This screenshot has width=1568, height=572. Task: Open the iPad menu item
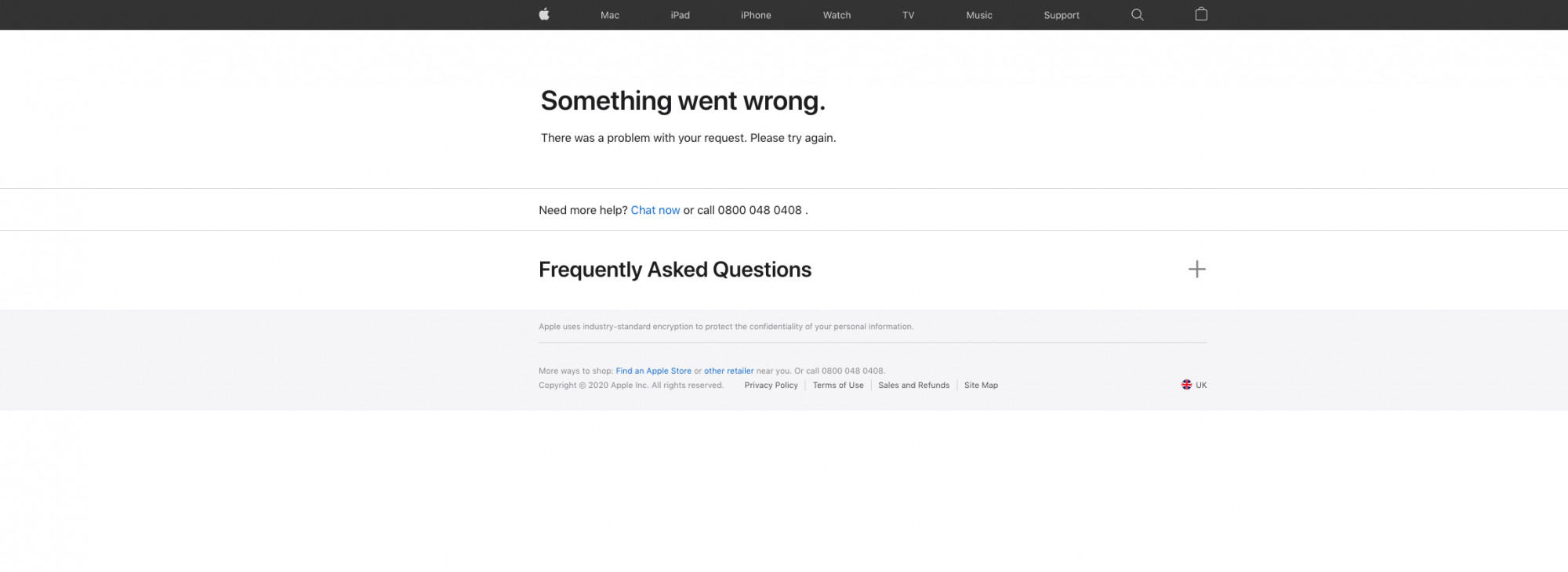pos(681,15)
